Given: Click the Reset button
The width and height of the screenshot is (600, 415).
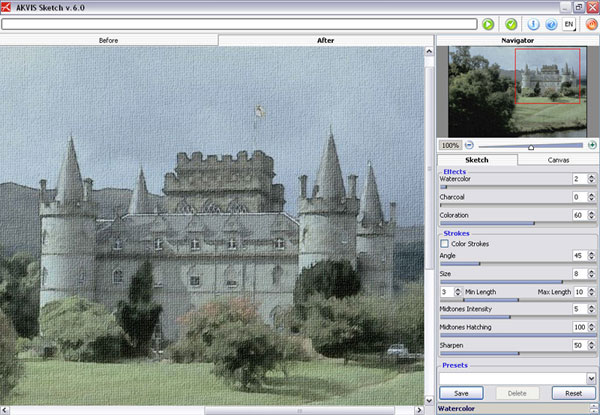Looking at the screenshot, I should [573, 393].
